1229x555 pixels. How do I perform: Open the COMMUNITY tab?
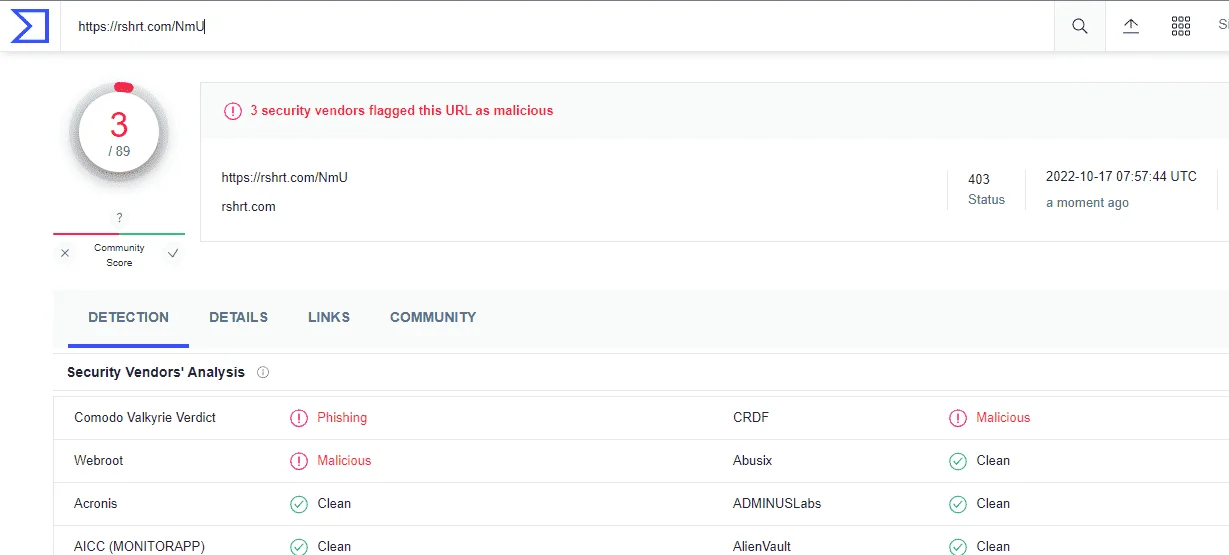coord(433,317)
